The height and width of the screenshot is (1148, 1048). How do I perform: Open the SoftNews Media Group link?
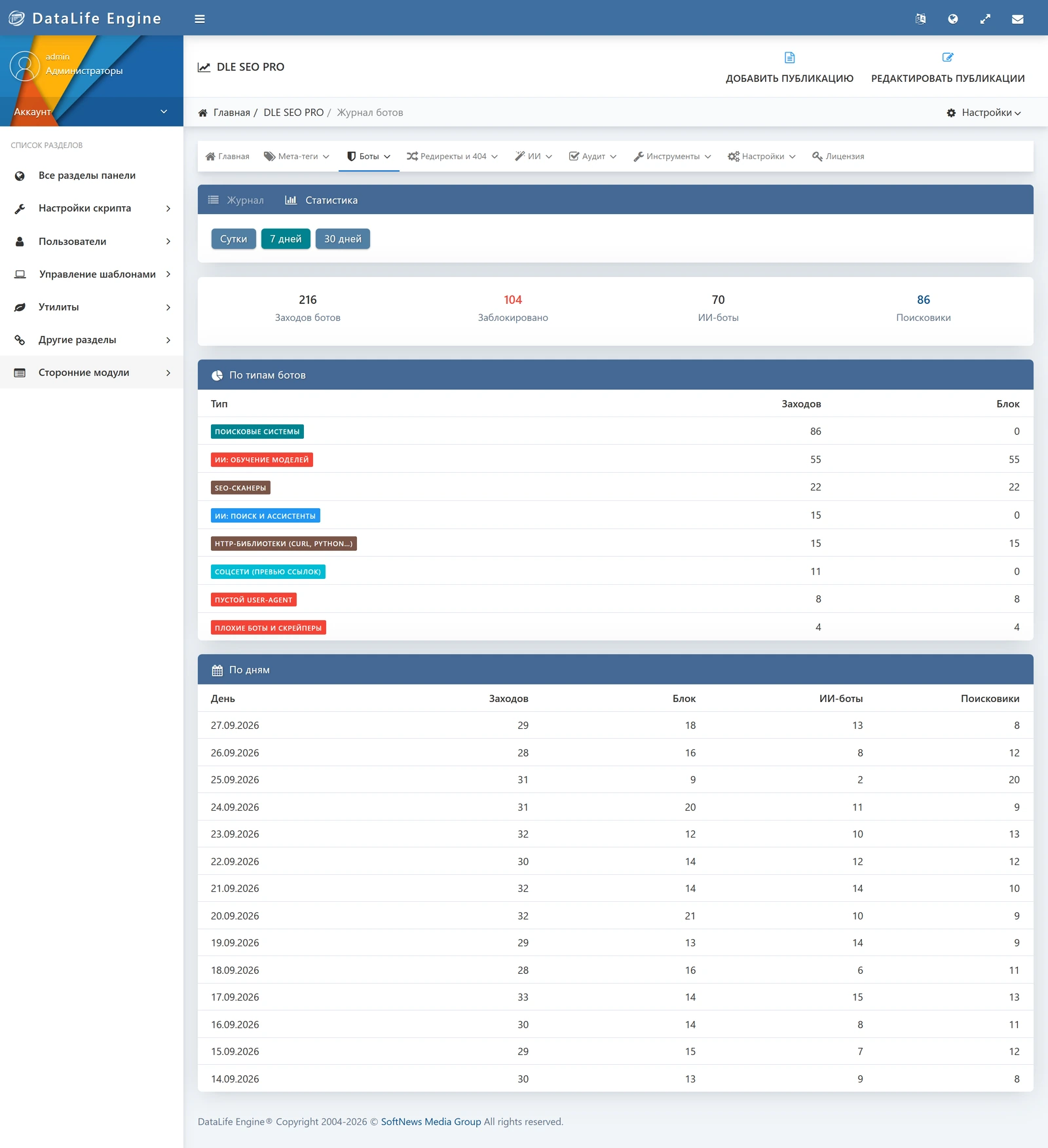[431, 1122]
